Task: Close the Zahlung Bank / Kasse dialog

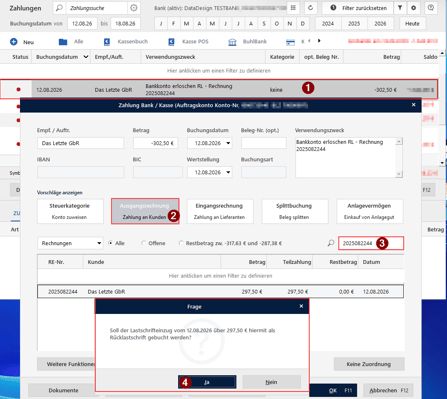Action: pyautogui.click(x=414, y=105)
